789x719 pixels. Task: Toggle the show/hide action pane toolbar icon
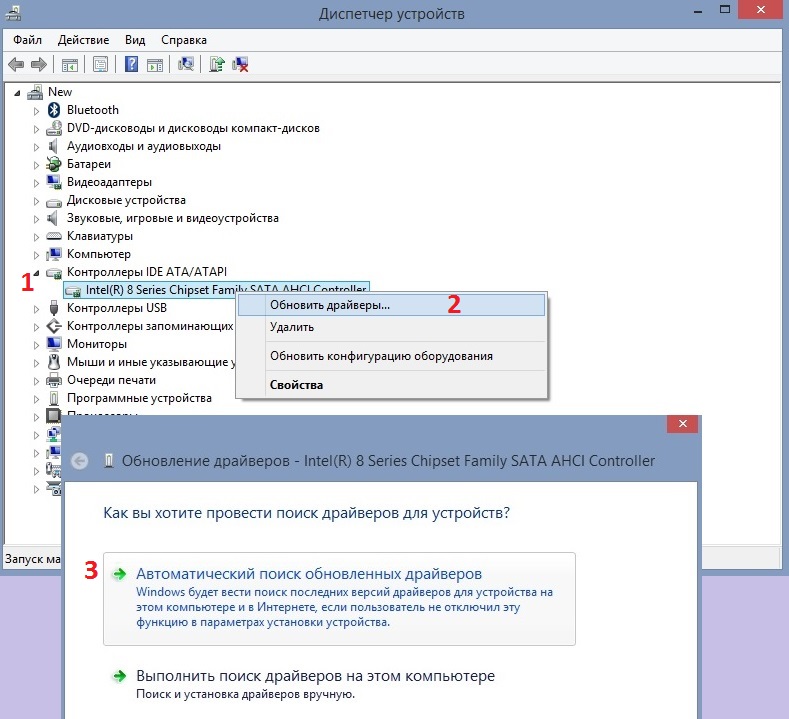pos(155,64)
